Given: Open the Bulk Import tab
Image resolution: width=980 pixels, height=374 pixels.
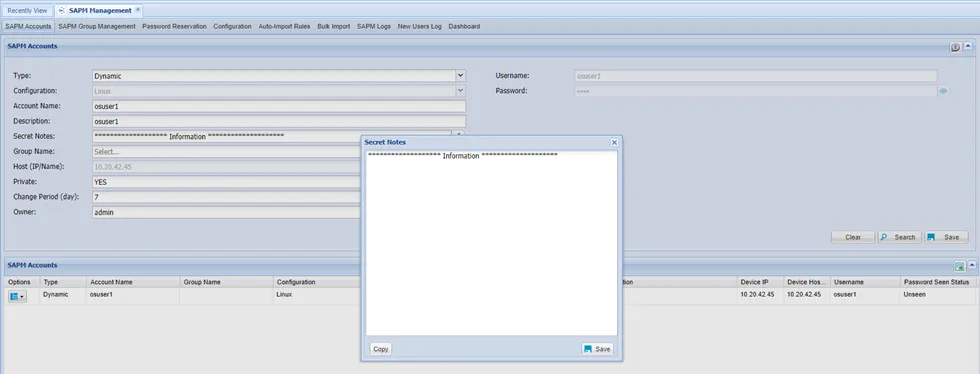Looking at the screenshot, I should point(334,26).
